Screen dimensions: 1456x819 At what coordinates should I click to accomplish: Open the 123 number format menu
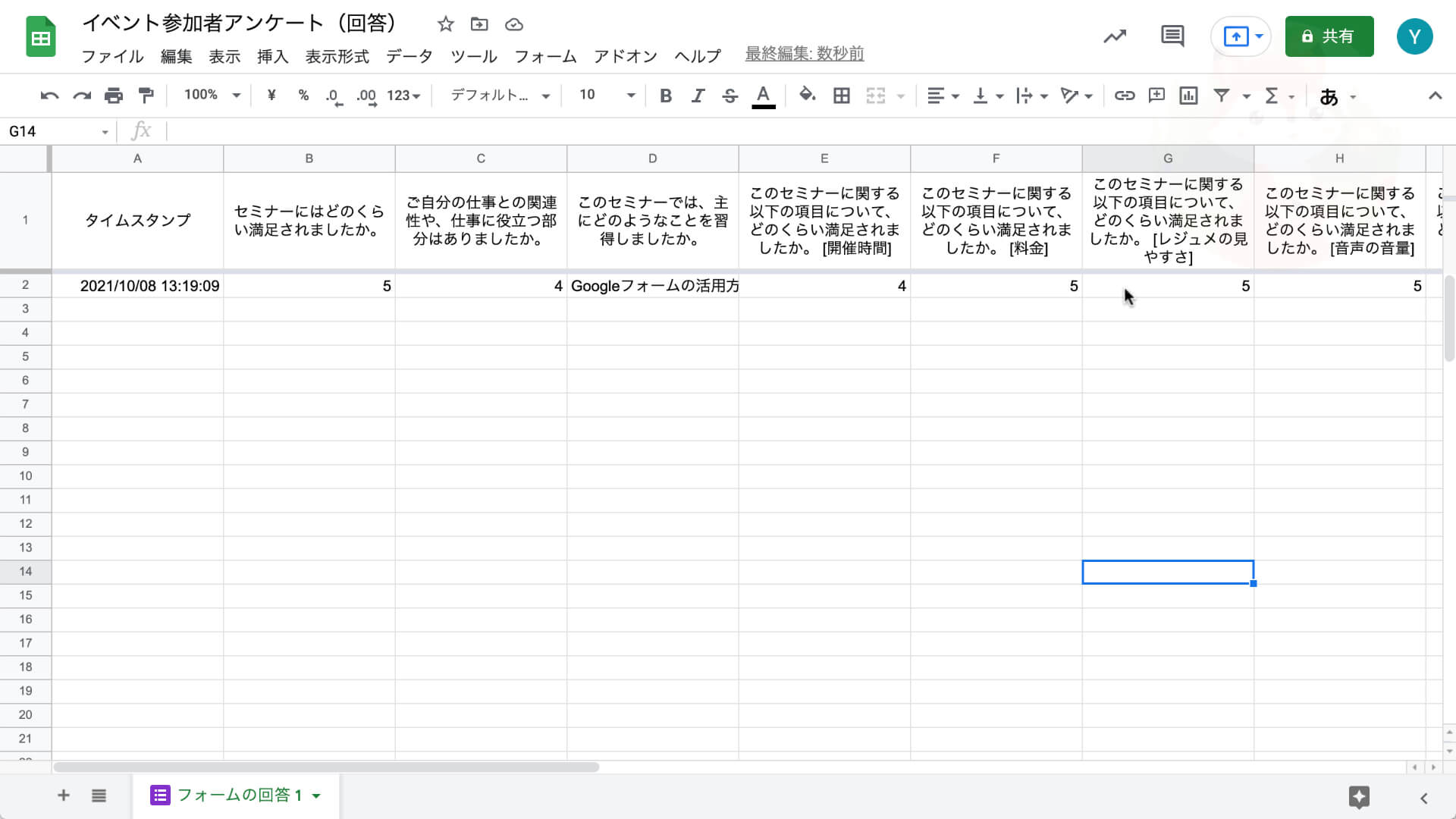click(403, 96)
